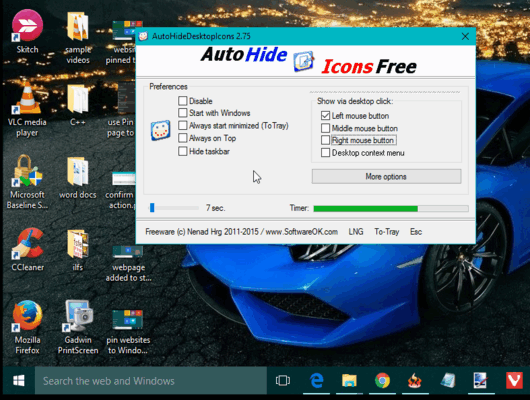Click the 7 sec. delay slider handle
This screenshot has height=400, width=530.
[152, 208]
